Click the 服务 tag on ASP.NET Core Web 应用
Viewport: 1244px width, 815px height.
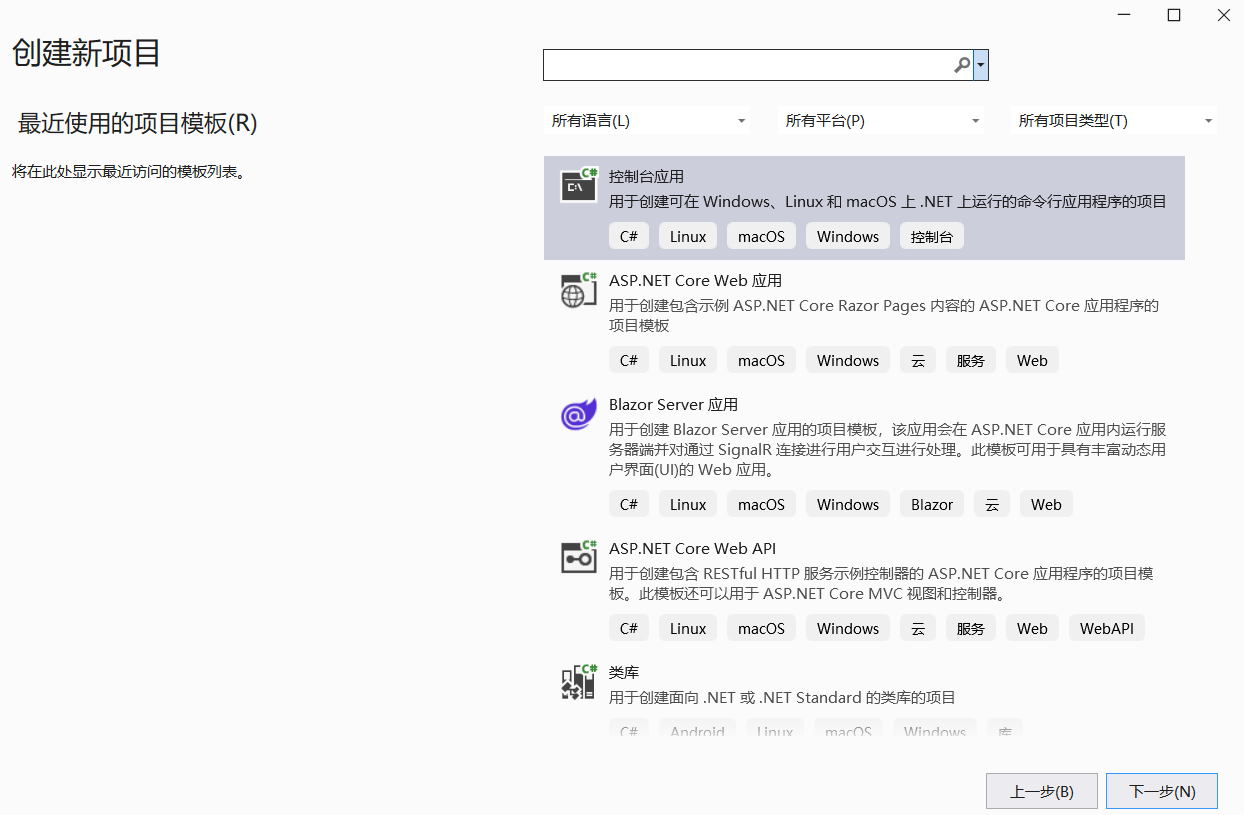pos(971,360)
